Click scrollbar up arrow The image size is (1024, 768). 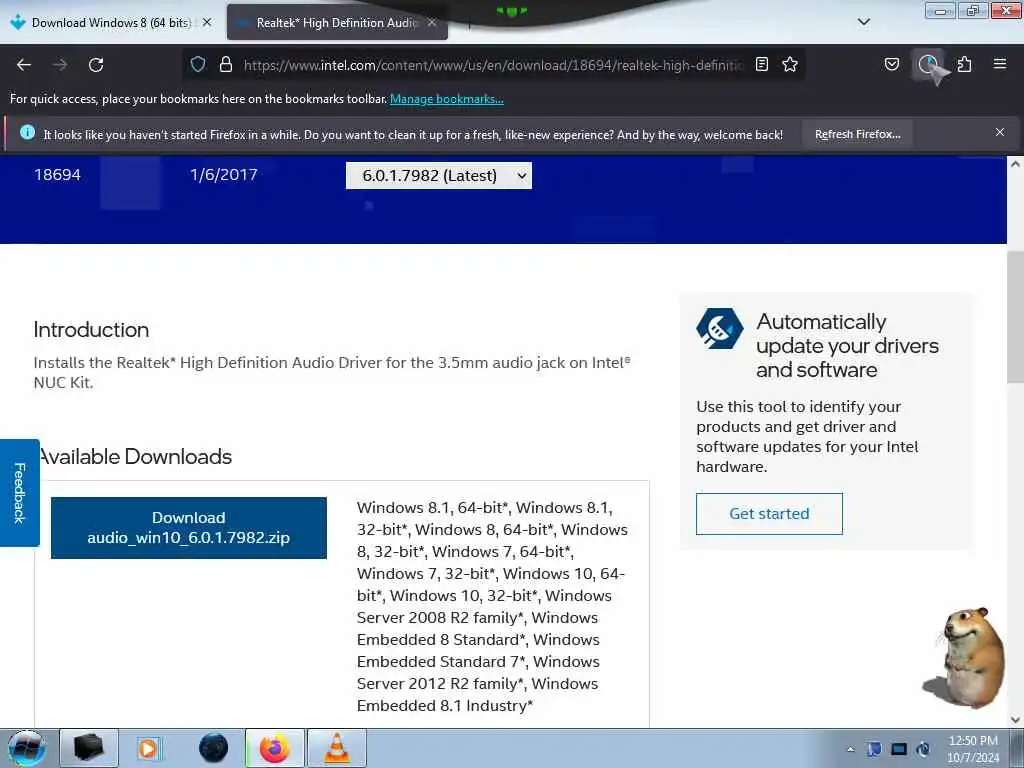pyautogui.click(x=1015, y=165)
